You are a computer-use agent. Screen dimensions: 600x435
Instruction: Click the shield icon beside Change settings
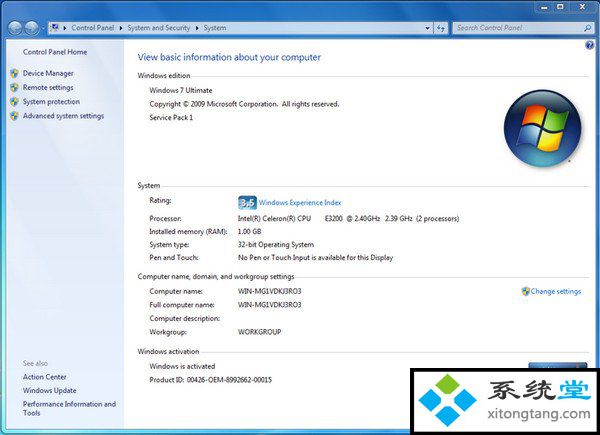525,291
